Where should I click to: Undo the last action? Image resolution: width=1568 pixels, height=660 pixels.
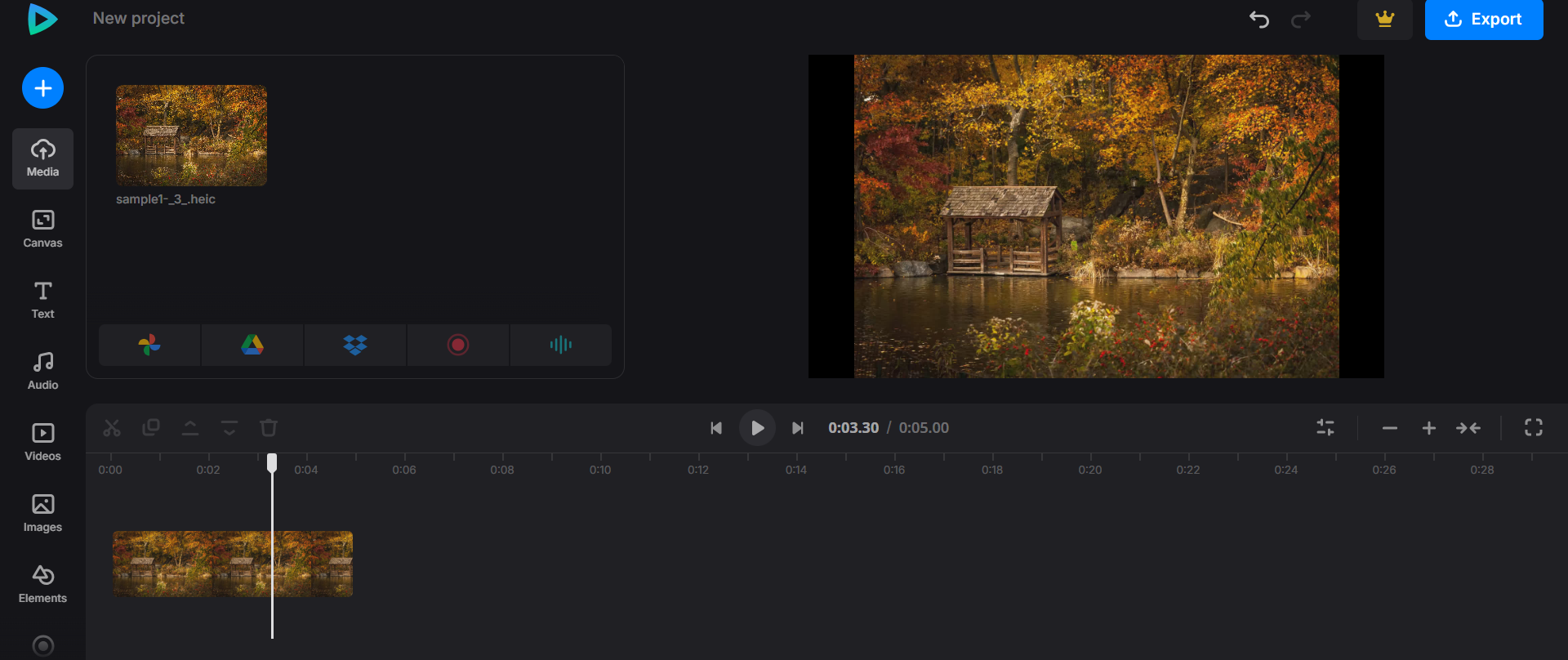coord(1259,19)
